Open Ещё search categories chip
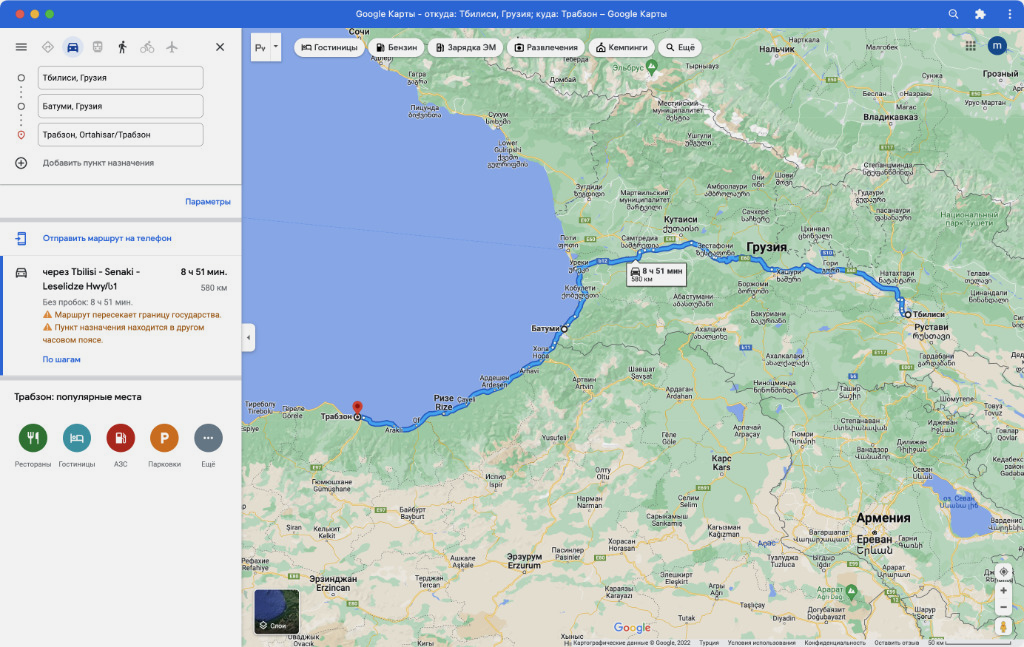The height and width of the screenshot is (647, 1024). pyautogui.click(x=680, y=47)
